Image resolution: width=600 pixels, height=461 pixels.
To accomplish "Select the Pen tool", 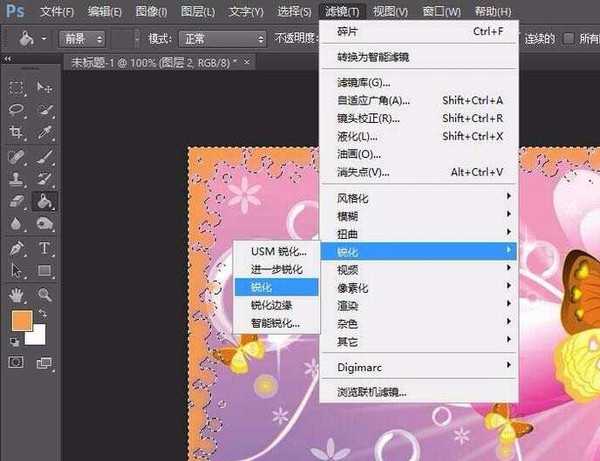I will coord(16,248).
